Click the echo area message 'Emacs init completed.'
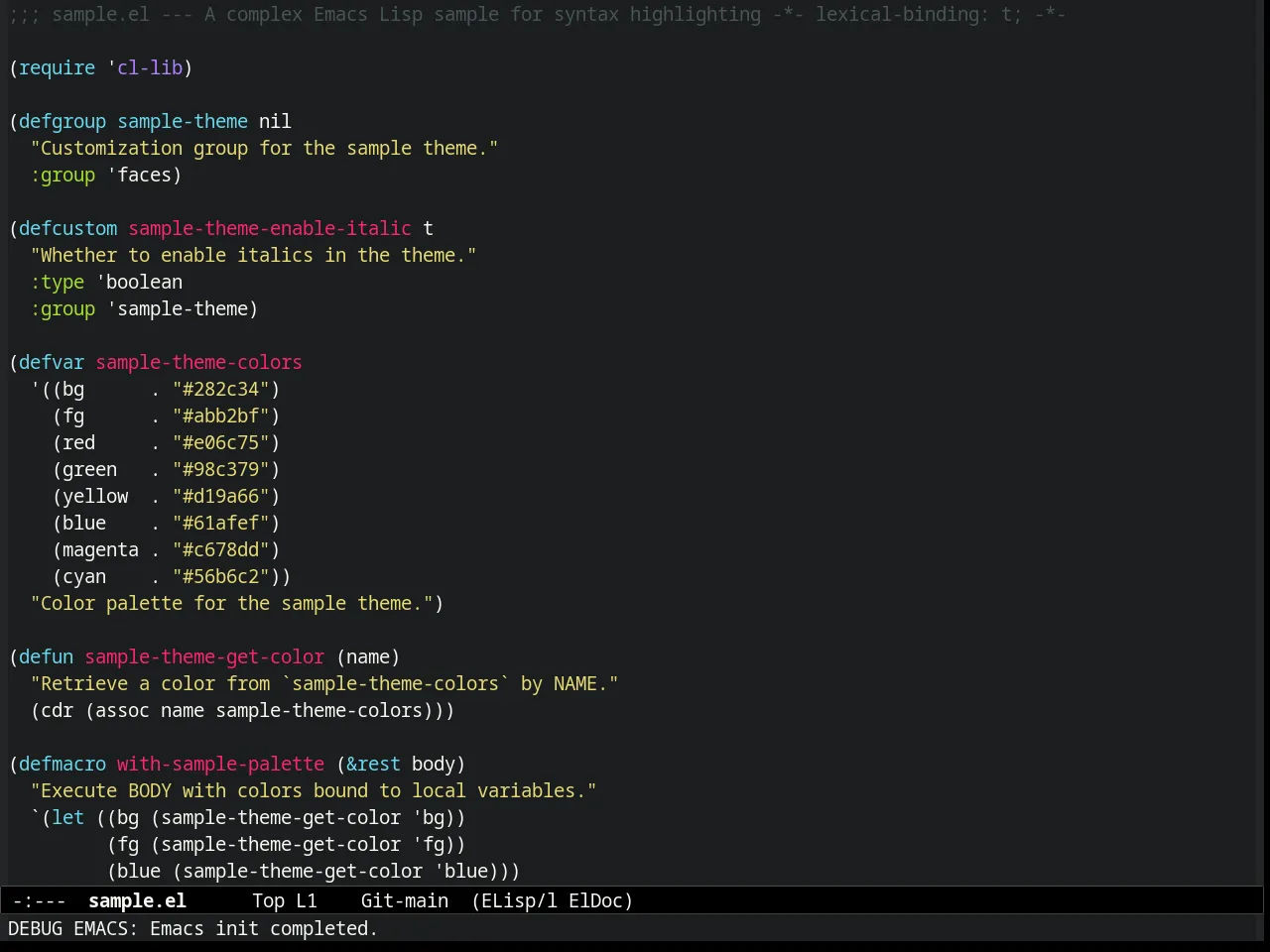Viewport: 1270px width, 952px height. coord(264,928)
